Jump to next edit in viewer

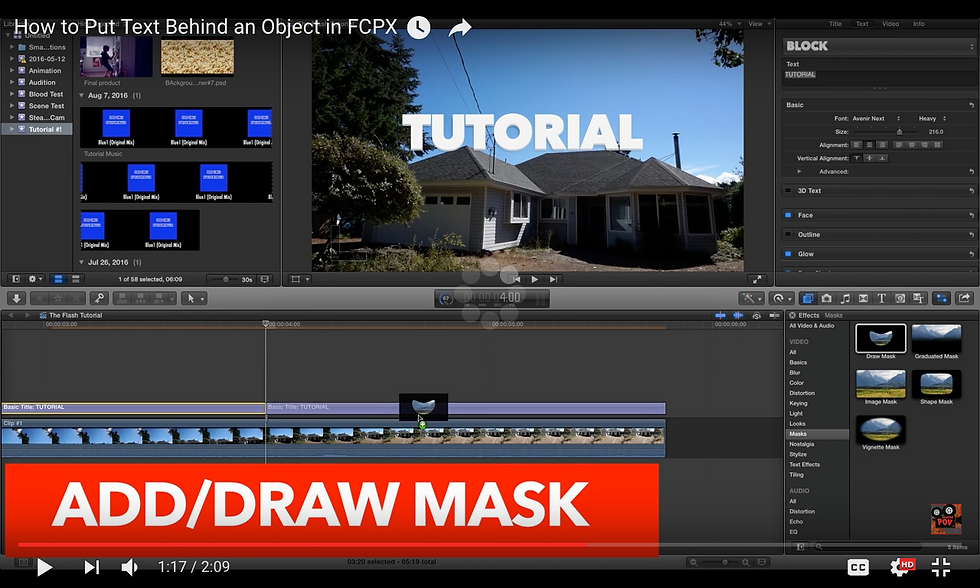point(553,279)
